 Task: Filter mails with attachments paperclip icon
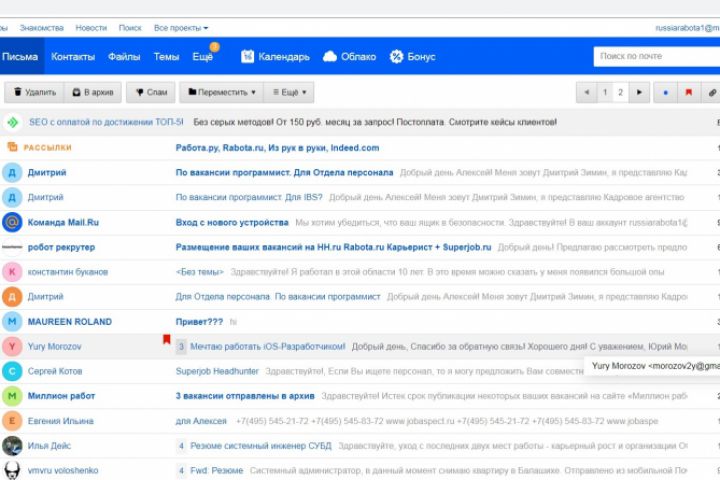[711, 92]
